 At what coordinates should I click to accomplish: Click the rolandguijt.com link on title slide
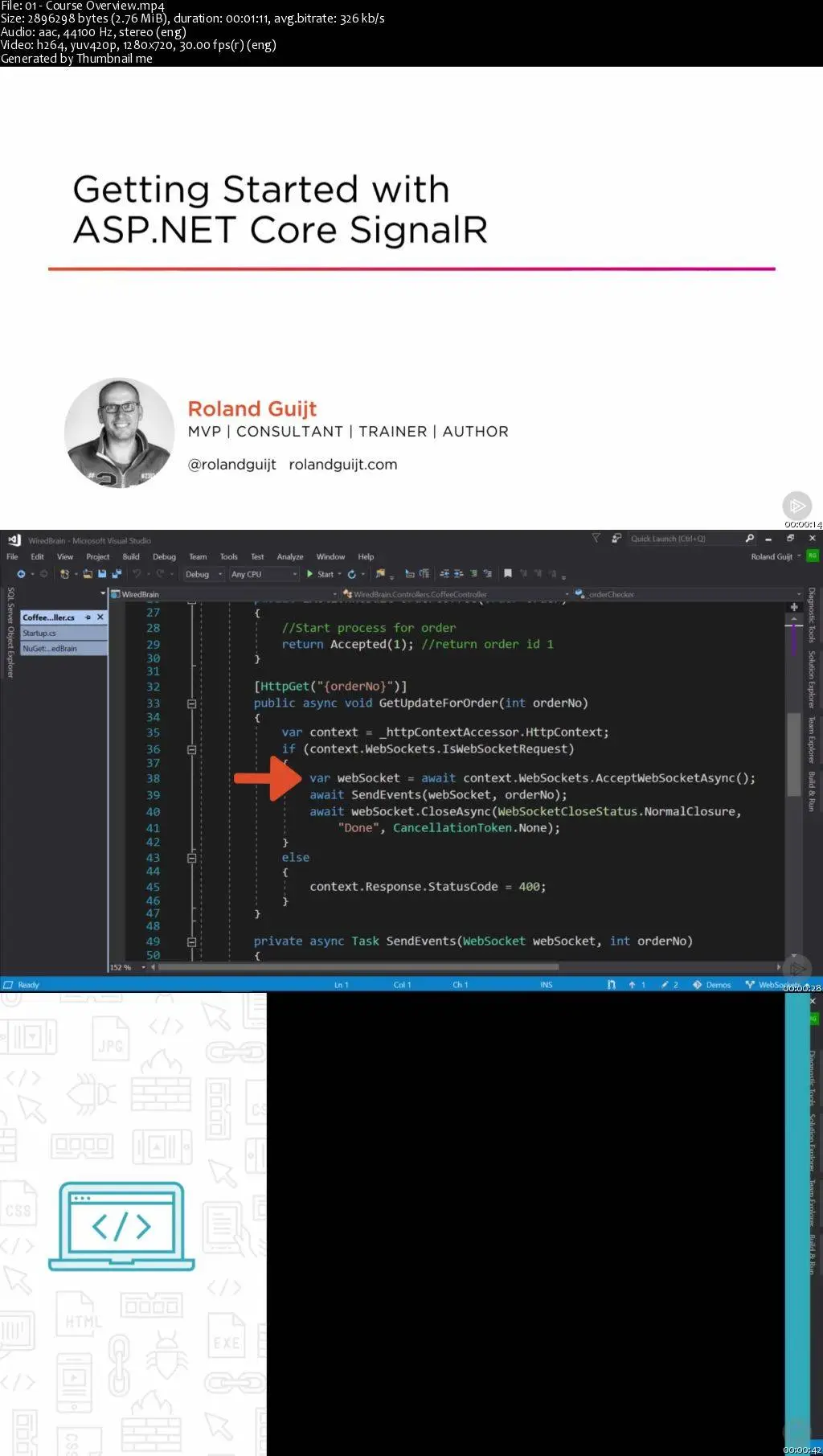[343, 464]
